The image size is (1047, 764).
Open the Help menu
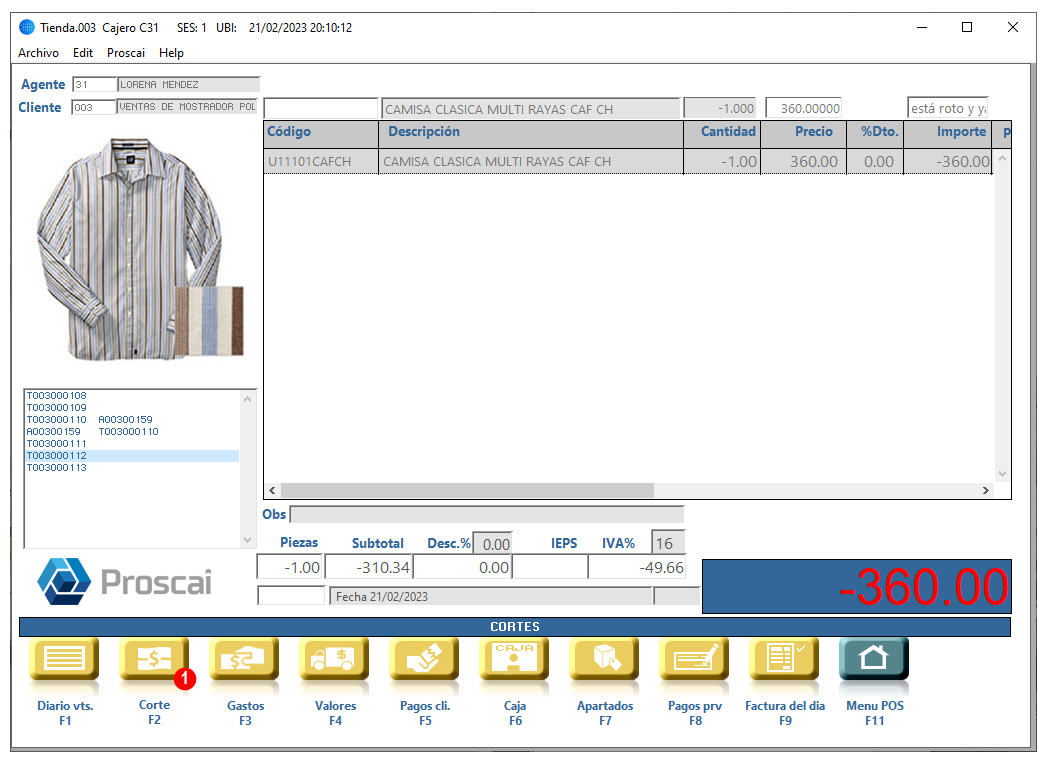tap(171, 53)
